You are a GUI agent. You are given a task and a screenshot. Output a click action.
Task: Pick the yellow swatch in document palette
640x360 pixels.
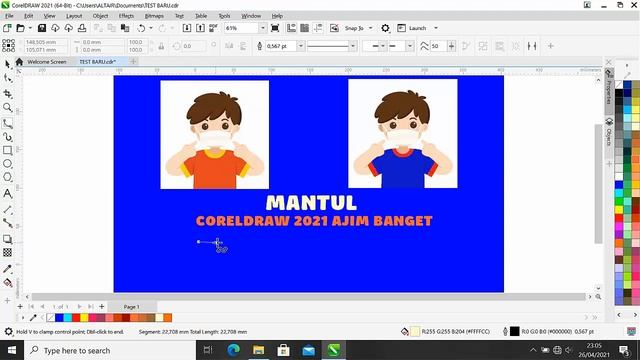(84, 318)
